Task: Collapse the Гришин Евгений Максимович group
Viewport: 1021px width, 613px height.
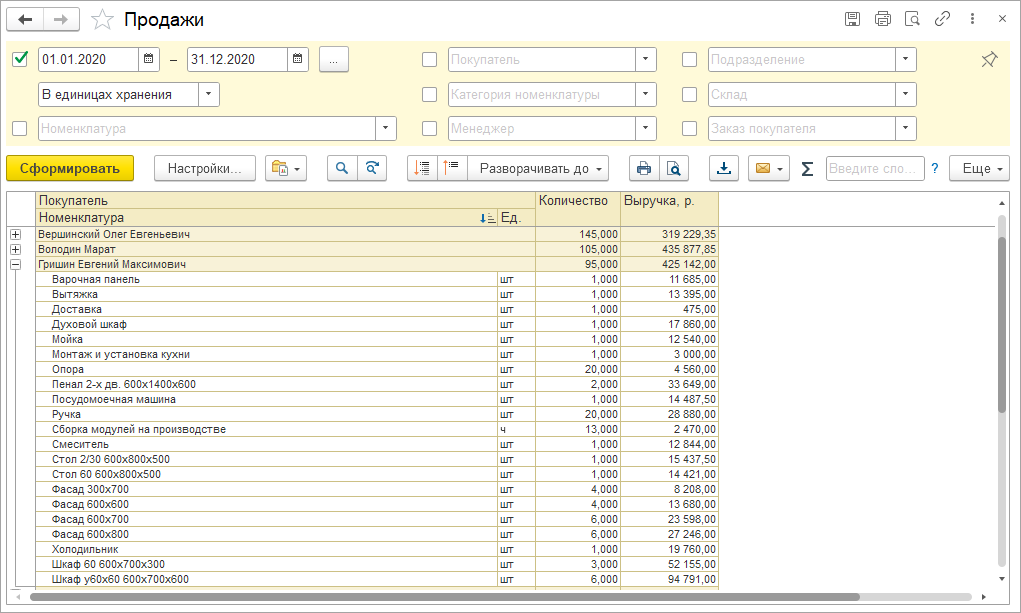Action: click(x=15, y=264)
